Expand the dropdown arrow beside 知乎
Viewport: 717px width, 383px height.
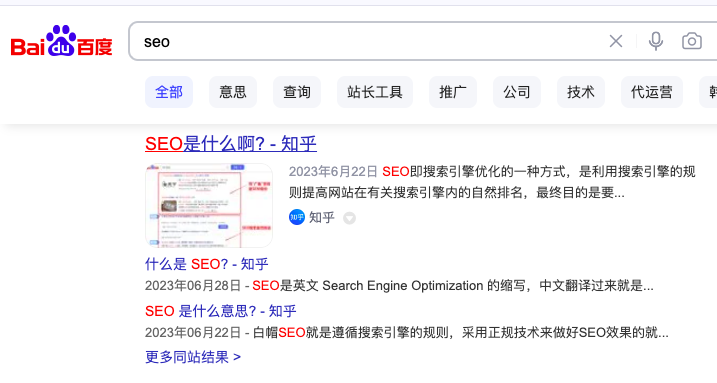349,218
